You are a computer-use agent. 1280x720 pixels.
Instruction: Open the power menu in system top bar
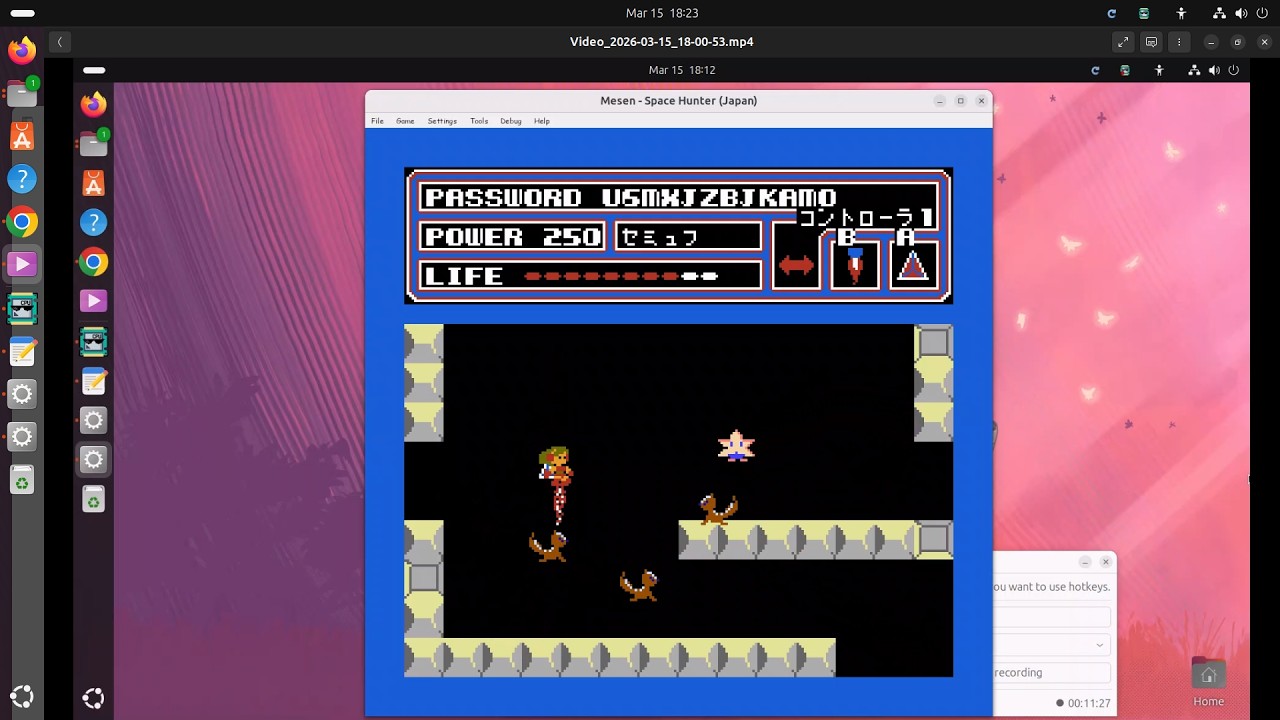click(x=1263, y=13)
